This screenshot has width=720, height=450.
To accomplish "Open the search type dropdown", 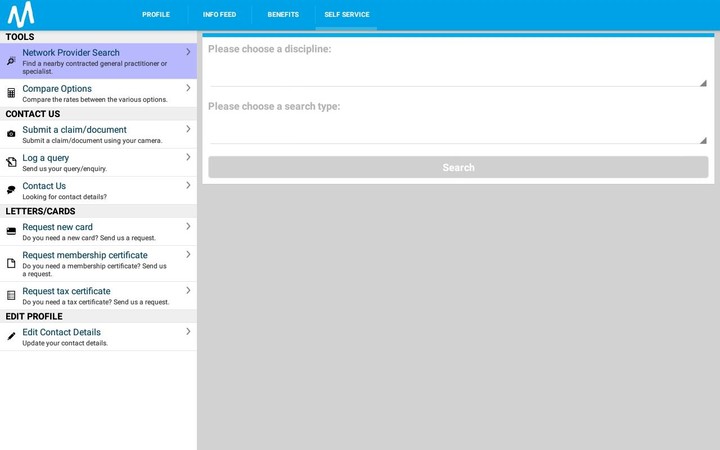I will tap(458, 130).
